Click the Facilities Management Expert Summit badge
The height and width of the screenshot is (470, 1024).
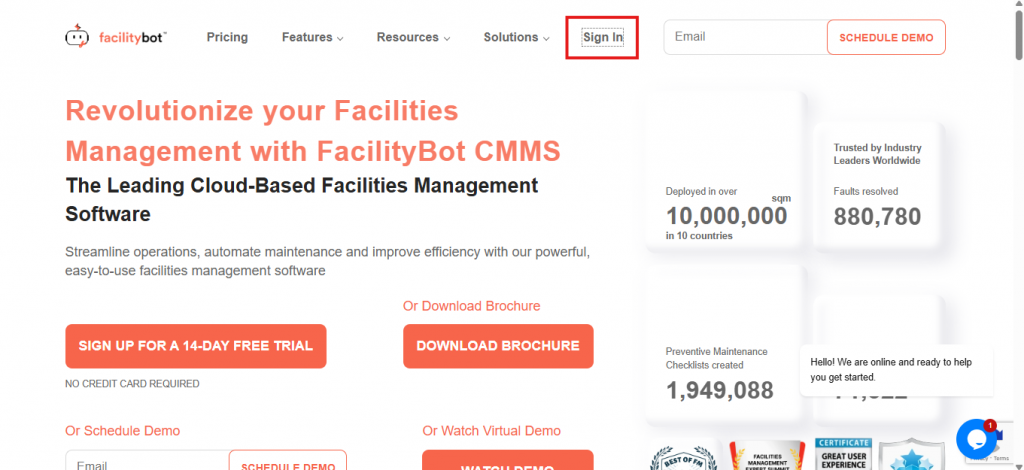tap(767, 456)
